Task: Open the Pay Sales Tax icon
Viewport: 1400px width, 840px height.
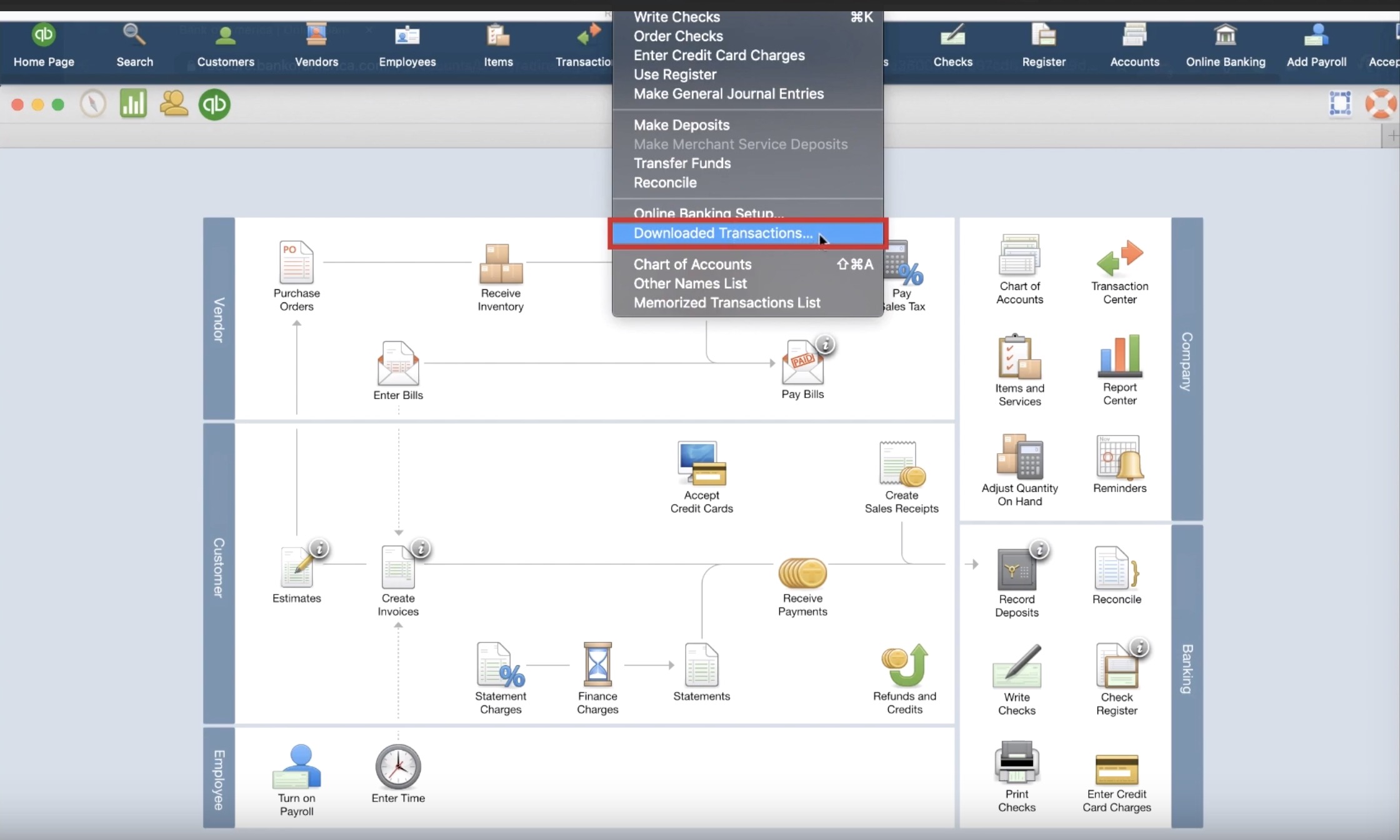Action: click(x=904, y=262)
